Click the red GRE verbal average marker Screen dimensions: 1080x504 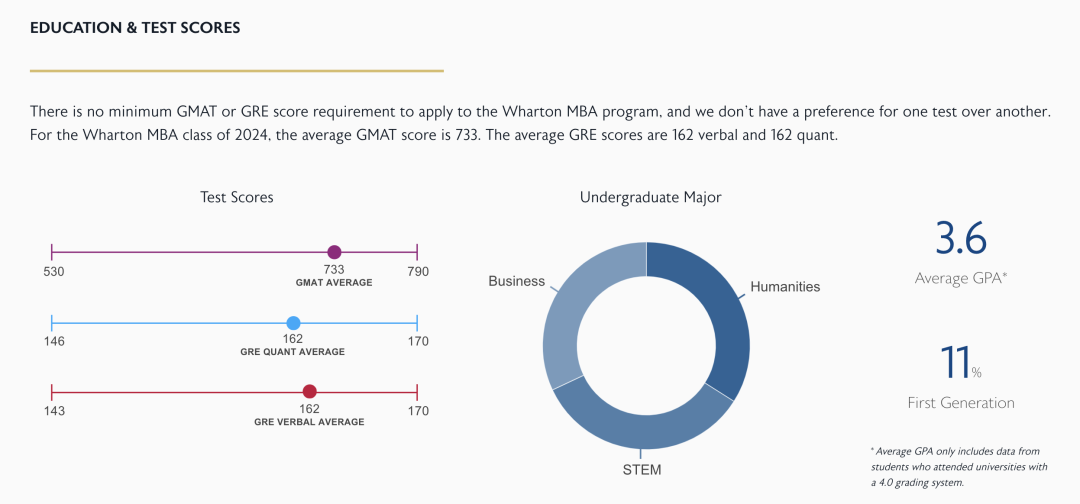(310, 392)
